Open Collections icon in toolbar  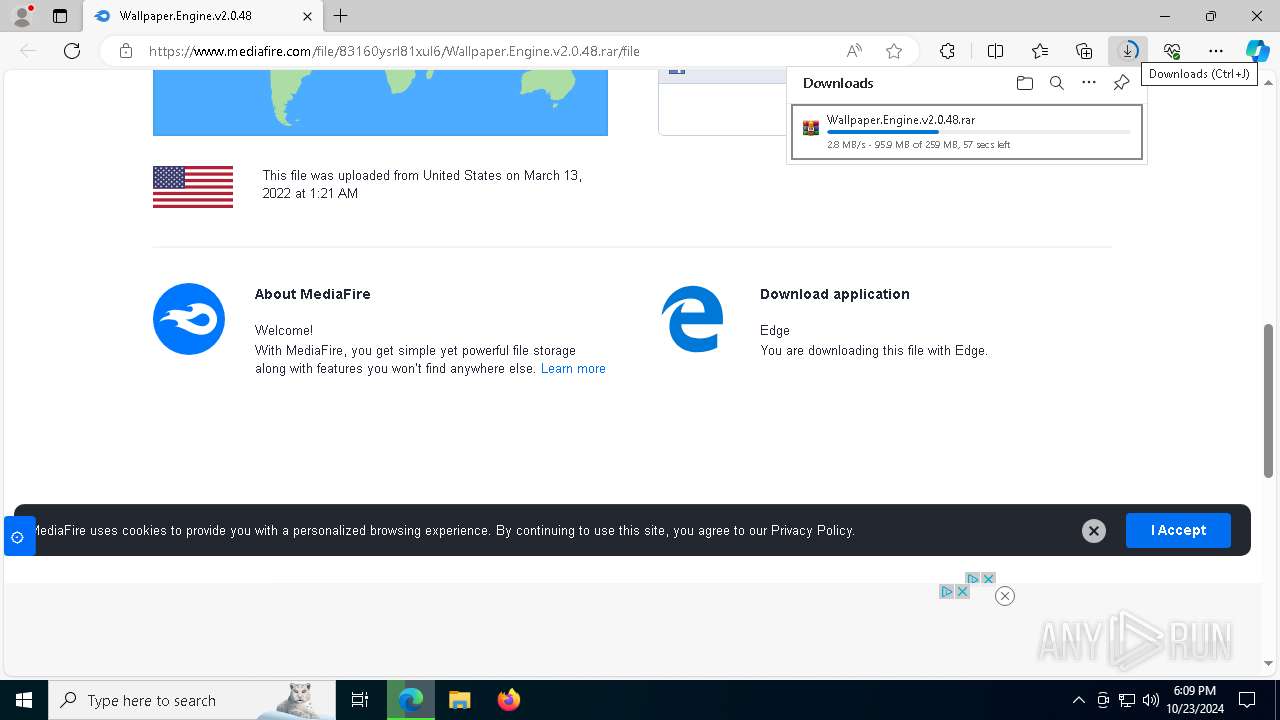pyautogui.click(x=1084, y=51)
